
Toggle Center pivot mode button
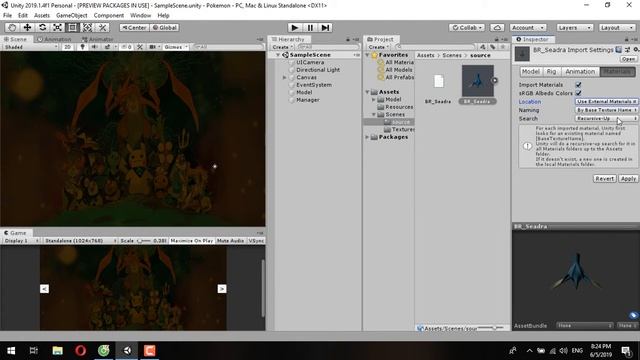click(x=134, y=27)
